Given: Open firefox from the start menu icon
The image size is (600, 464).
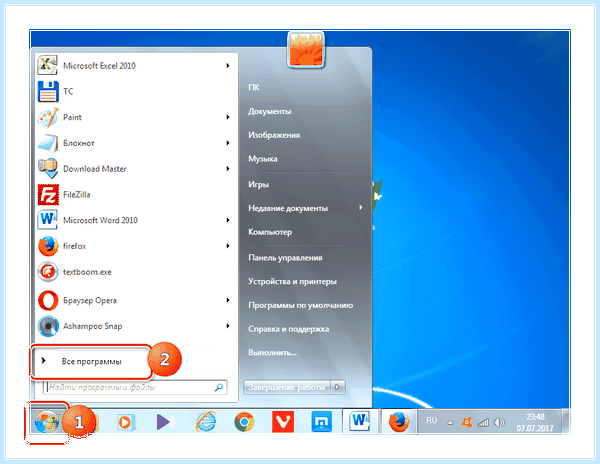Looking at the screenshot, I should click(x=48, y=246).
